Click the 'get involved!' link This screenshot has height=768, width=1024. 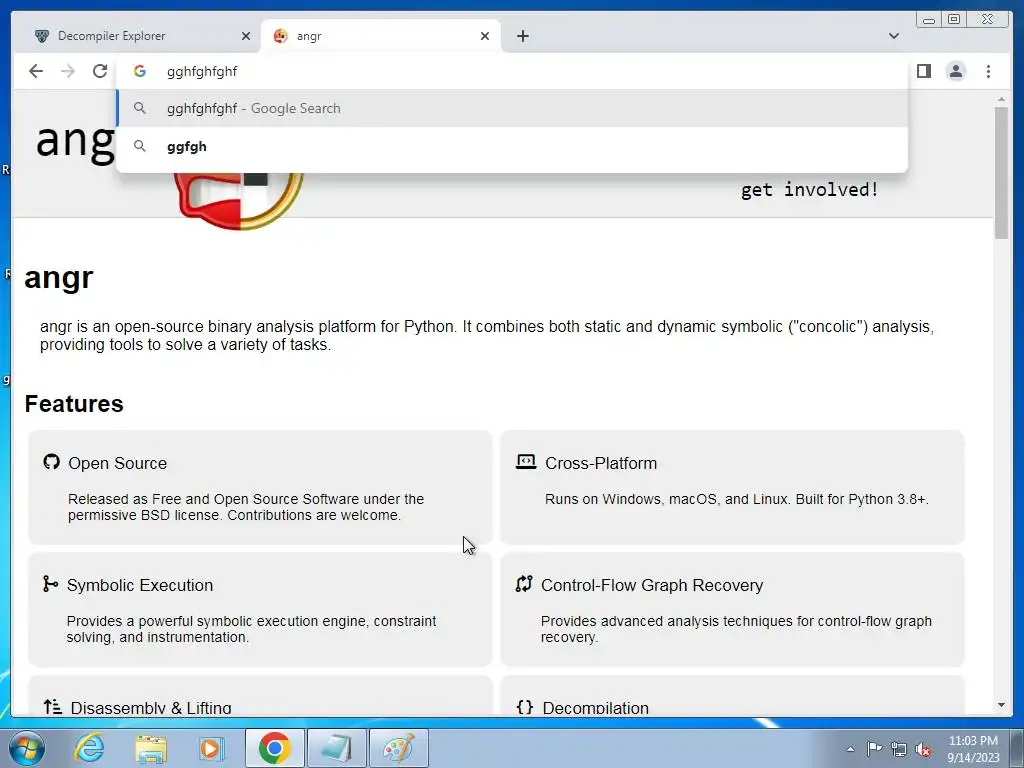point(810,189)
